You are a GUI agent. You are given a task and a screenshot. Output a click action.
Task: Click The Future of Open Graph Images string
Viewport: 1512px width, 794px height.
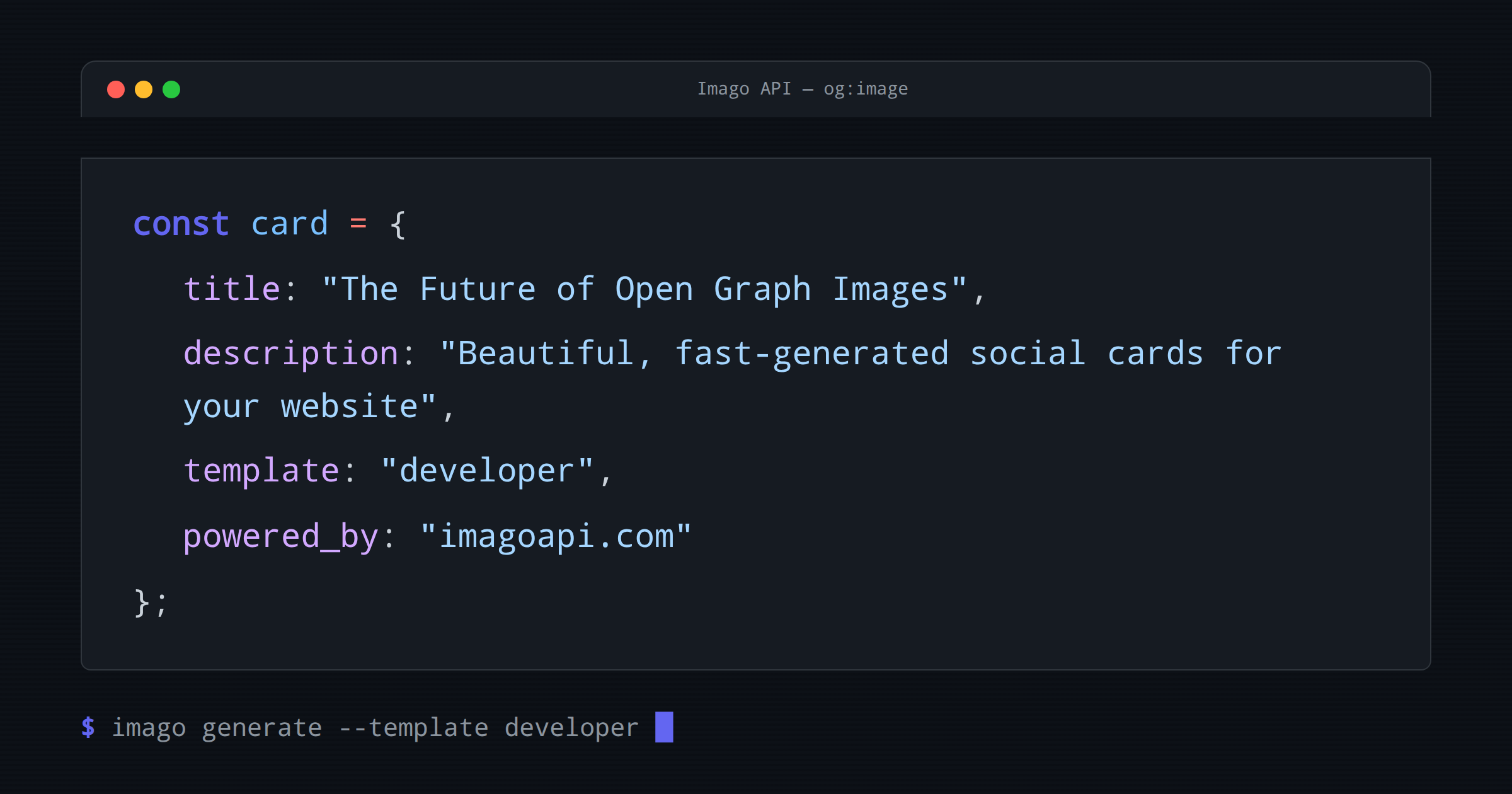click(x=652, y=288)
